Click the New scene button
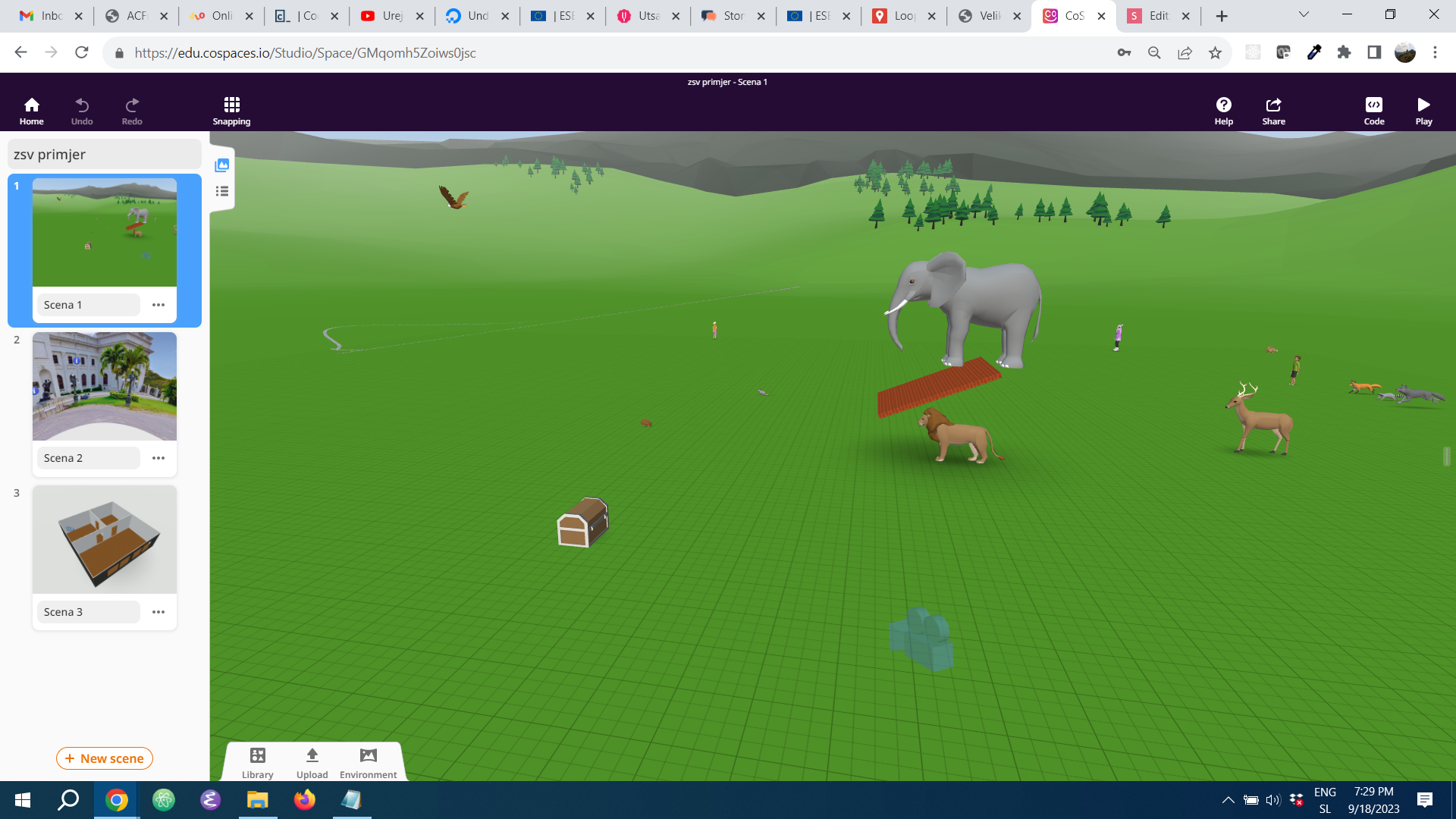Viewport: 1456px width, 819px height. tap(105, 758)
